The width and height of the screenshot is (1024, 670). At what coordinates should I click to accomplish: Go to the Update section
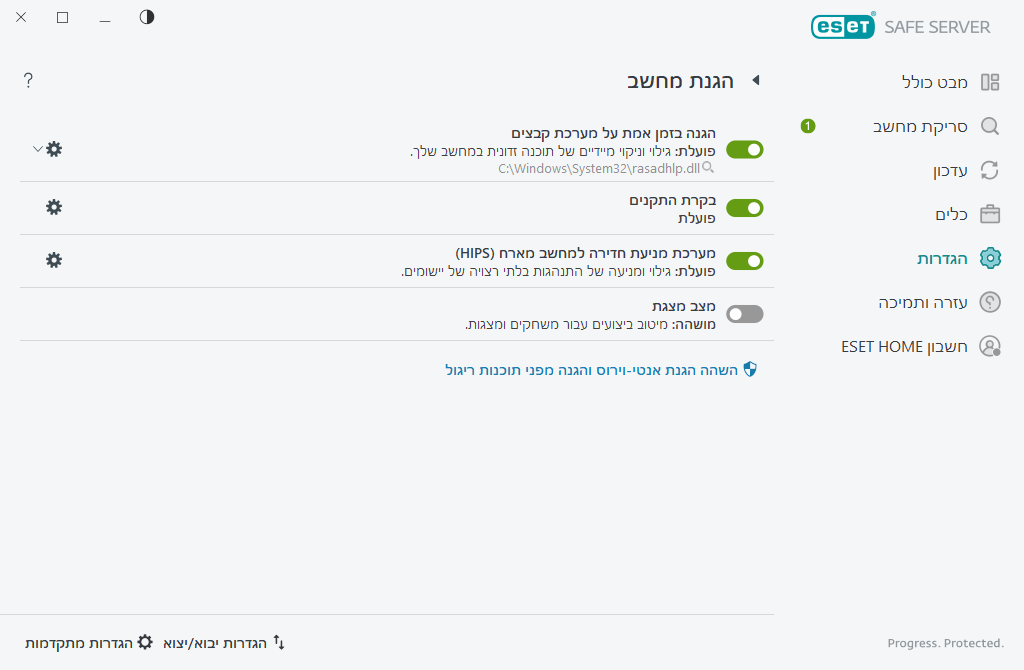(942, 170)
